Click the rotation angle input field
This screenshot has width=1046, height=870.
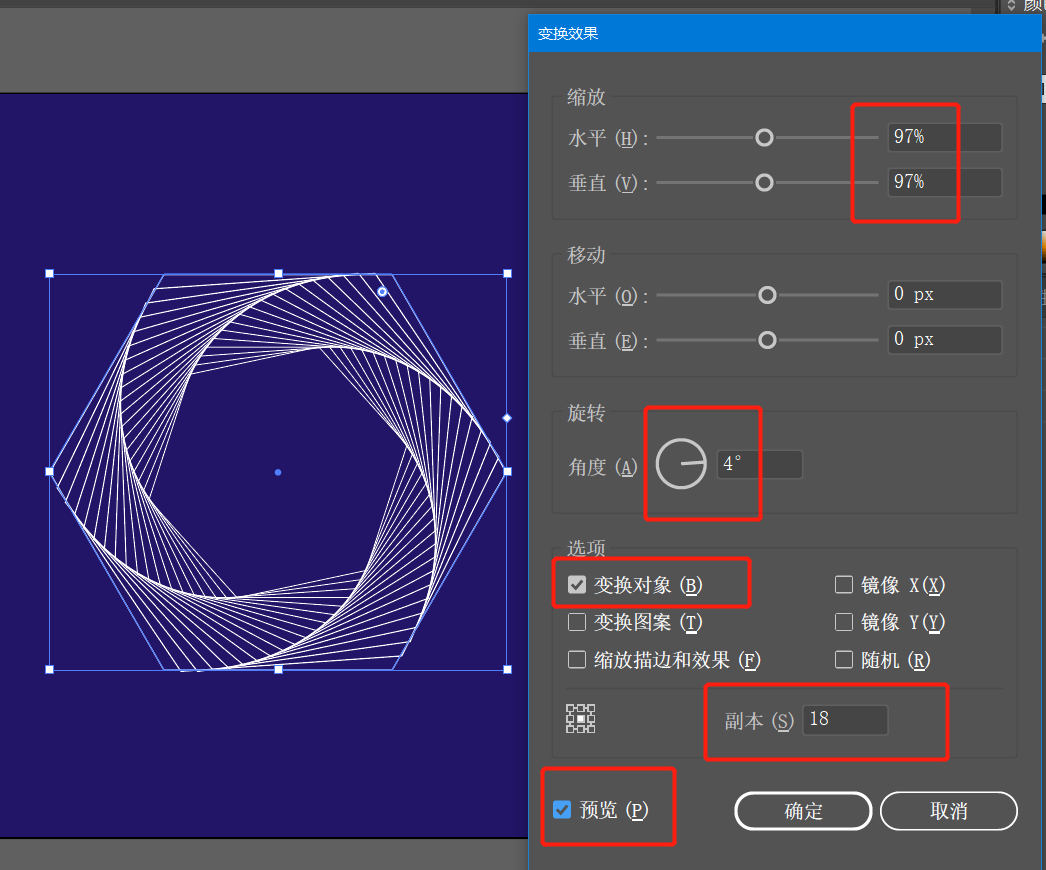(x=759, y=464)
